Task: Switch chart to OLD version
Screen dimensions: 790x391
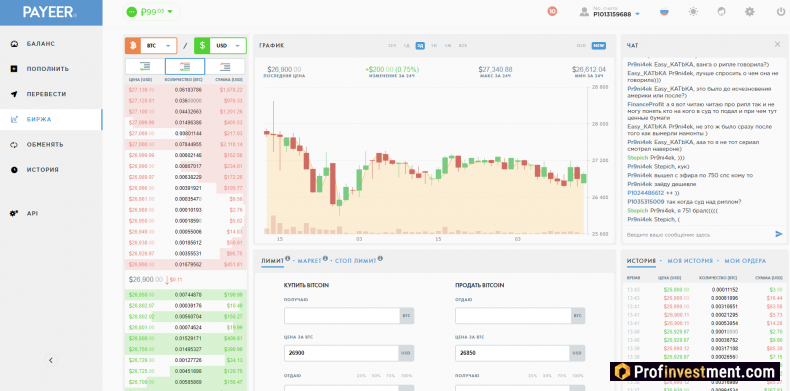Action: click(581, 46)
